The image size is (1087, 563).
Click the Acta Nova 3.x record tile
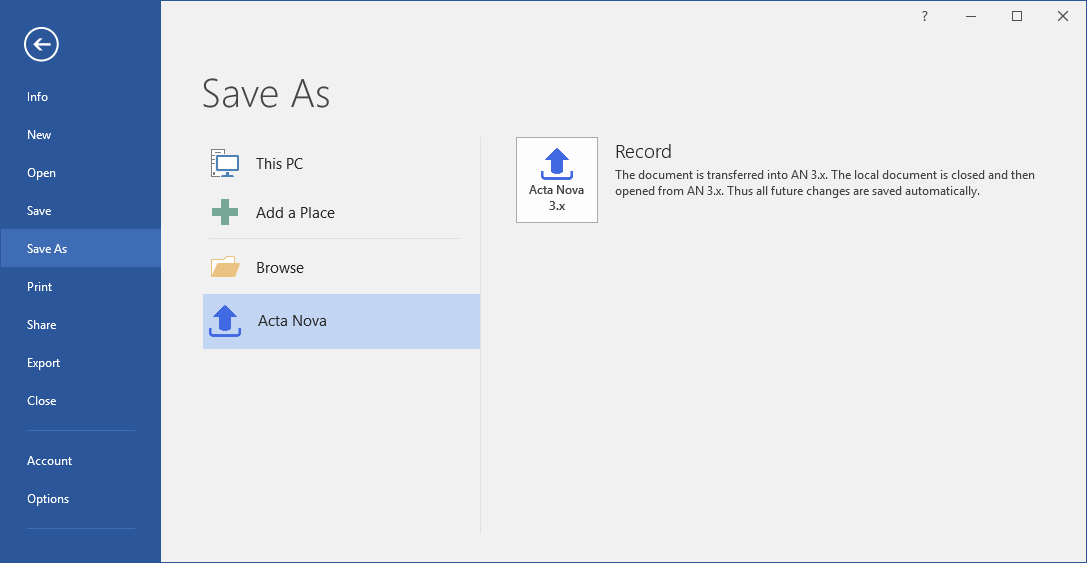click(x=557, y=180)
